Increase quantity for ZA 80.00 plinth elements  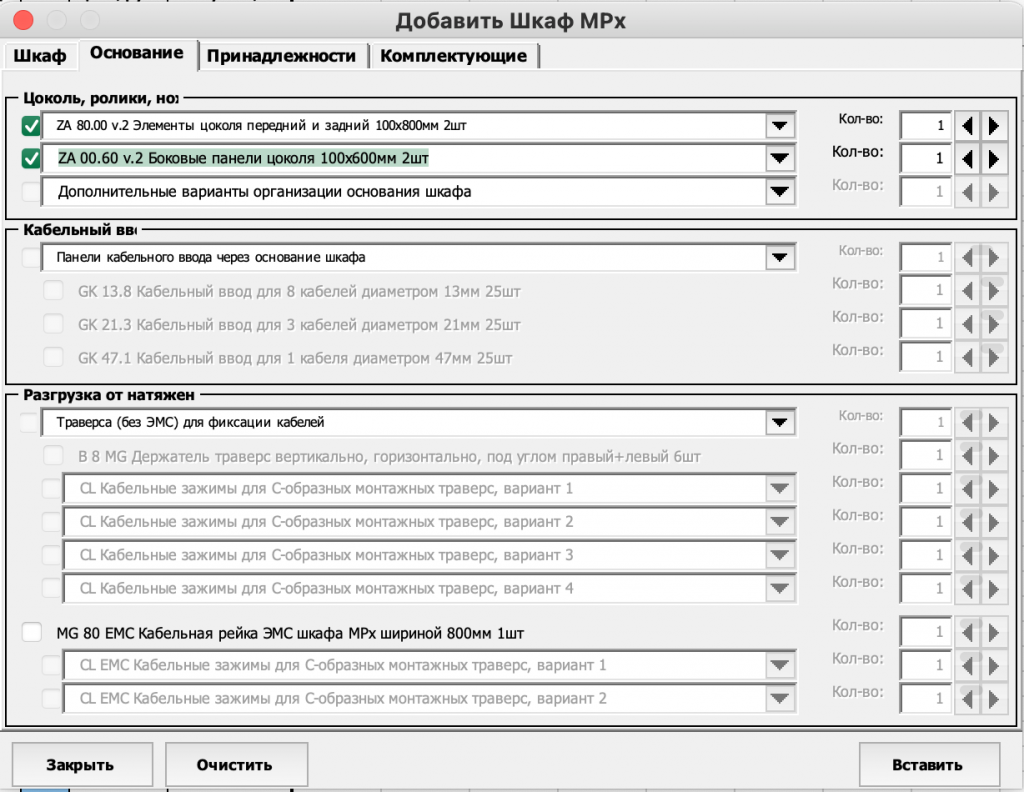click(x=993, y=126)
